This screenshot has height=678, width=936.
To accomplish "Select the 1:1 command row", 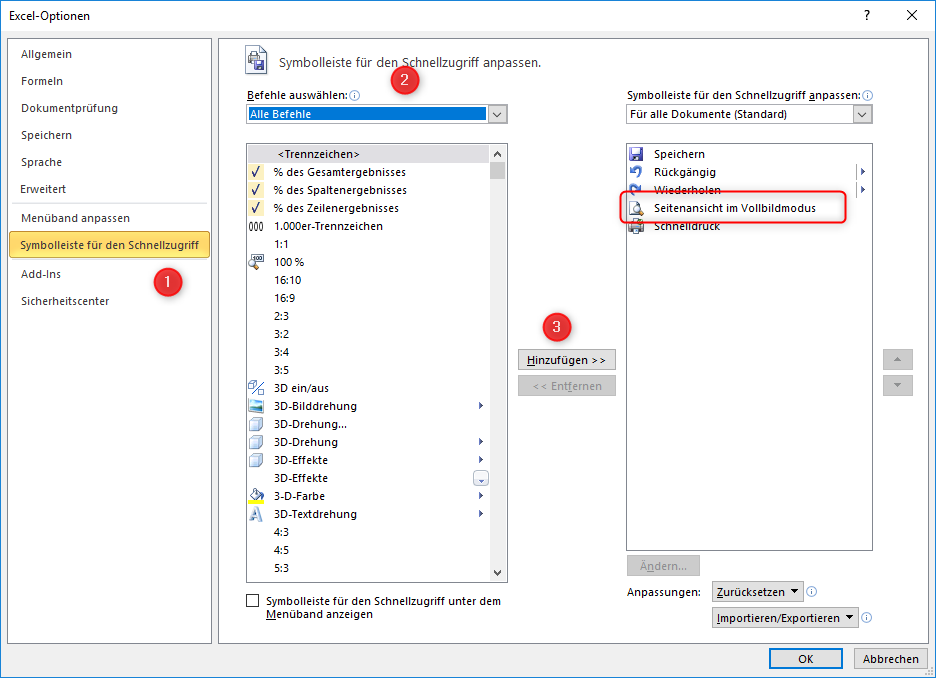I will point(368,244).
